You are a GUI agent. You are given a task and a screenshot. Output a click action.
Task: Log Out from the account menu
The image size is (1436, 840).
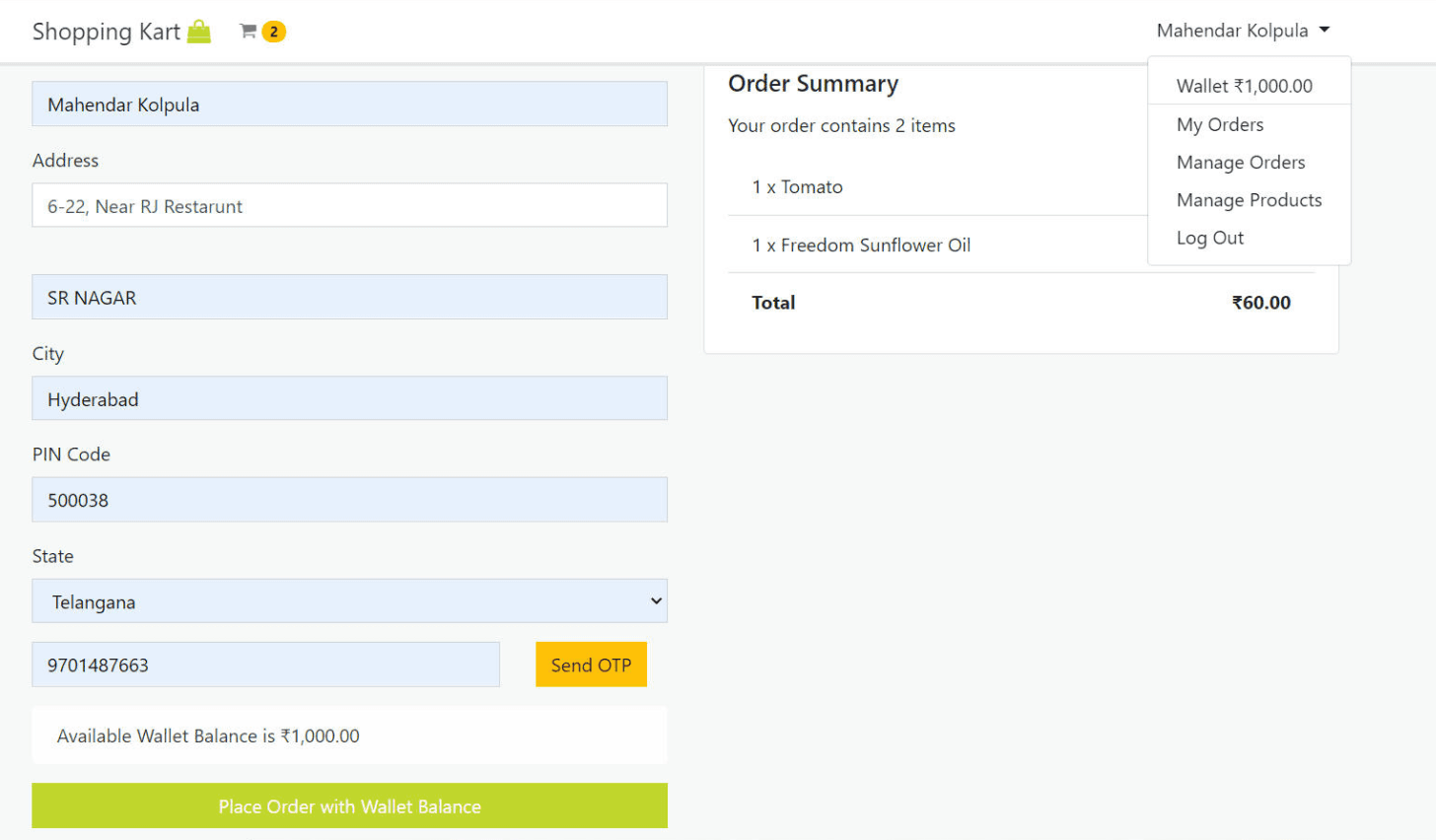[x=1210, y=238]
